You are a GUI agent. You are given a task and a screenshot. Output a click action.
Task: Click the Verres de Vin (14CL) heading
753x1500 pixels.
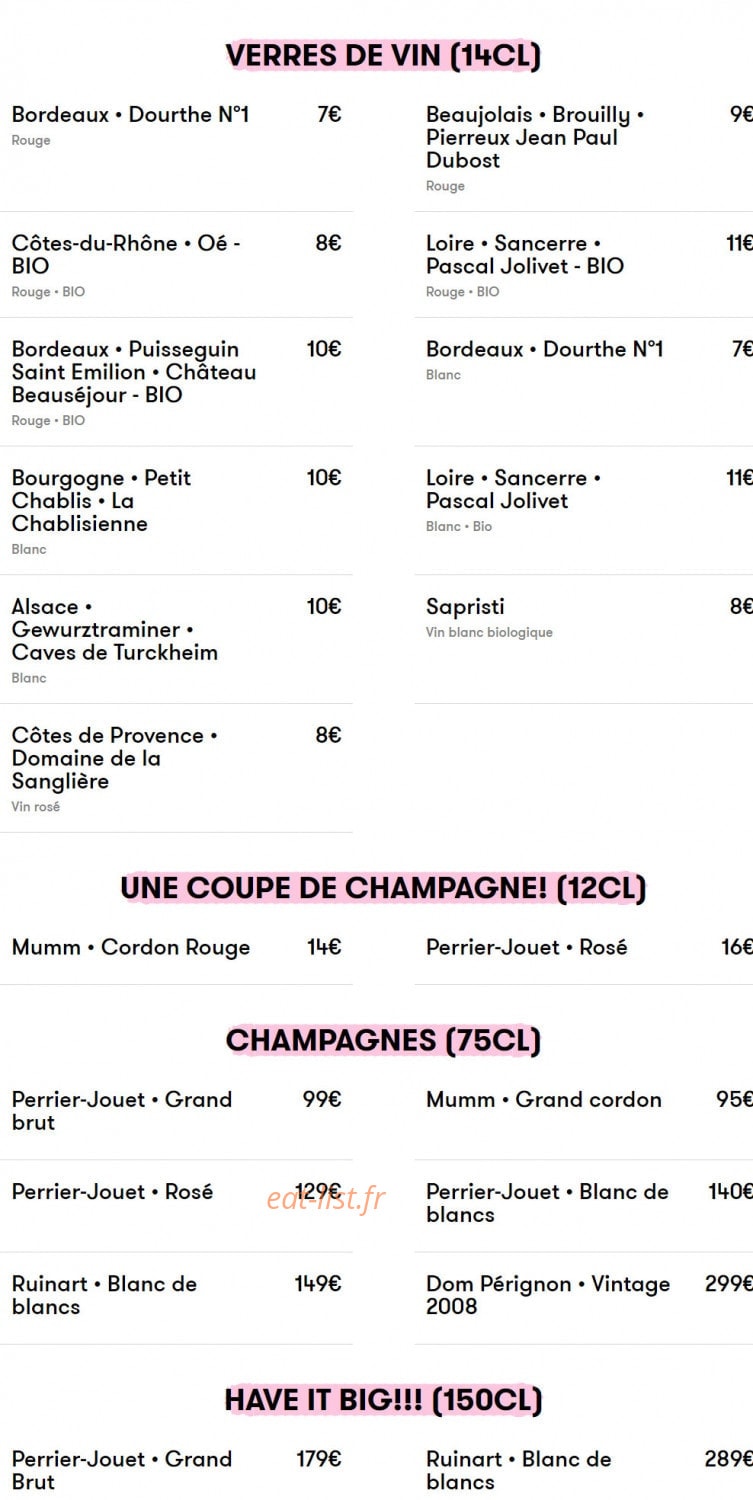[x=383, y=55]
